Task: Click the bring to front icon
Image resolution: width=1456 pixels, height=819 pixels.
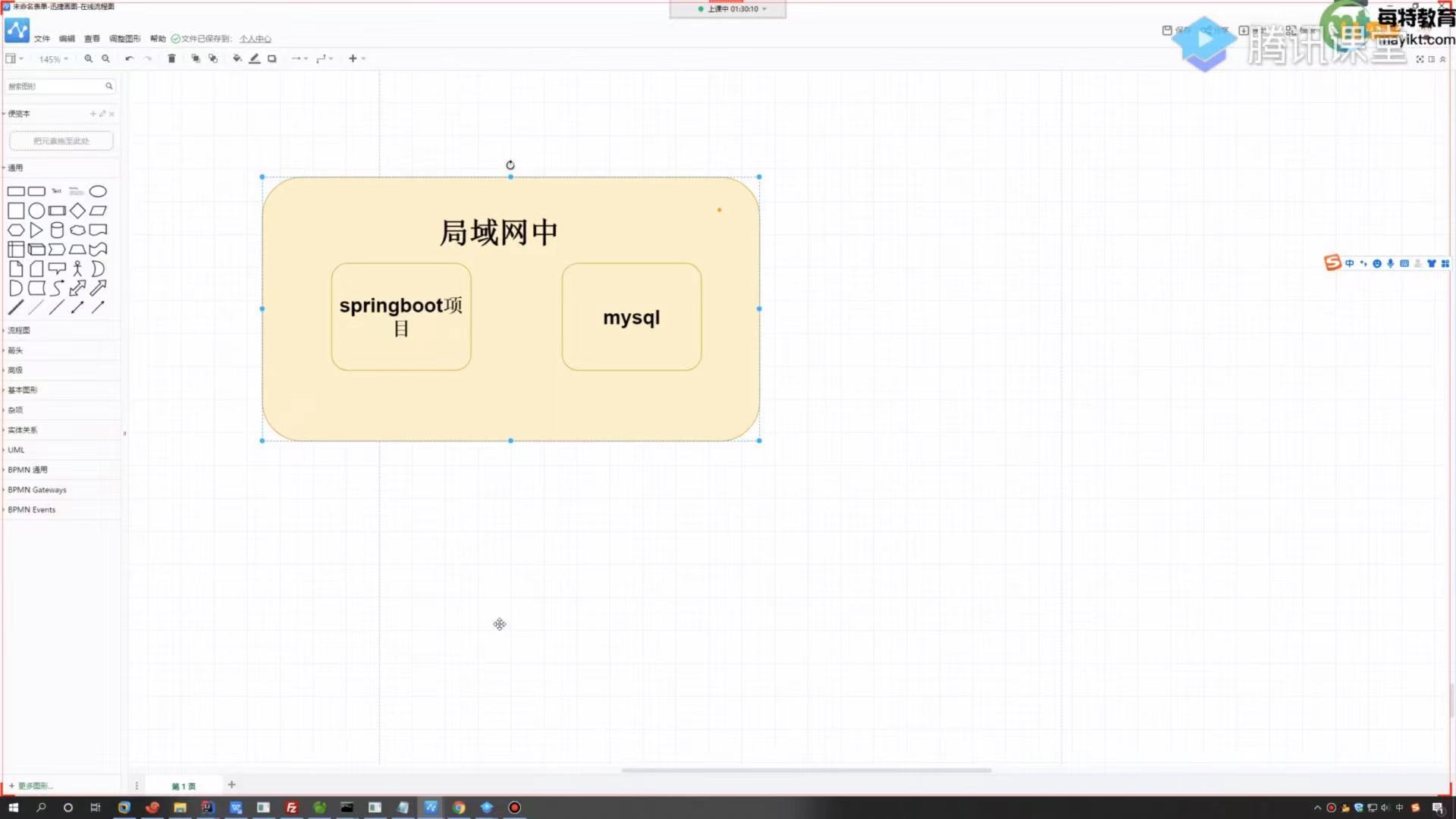Action: pos(195,58)
